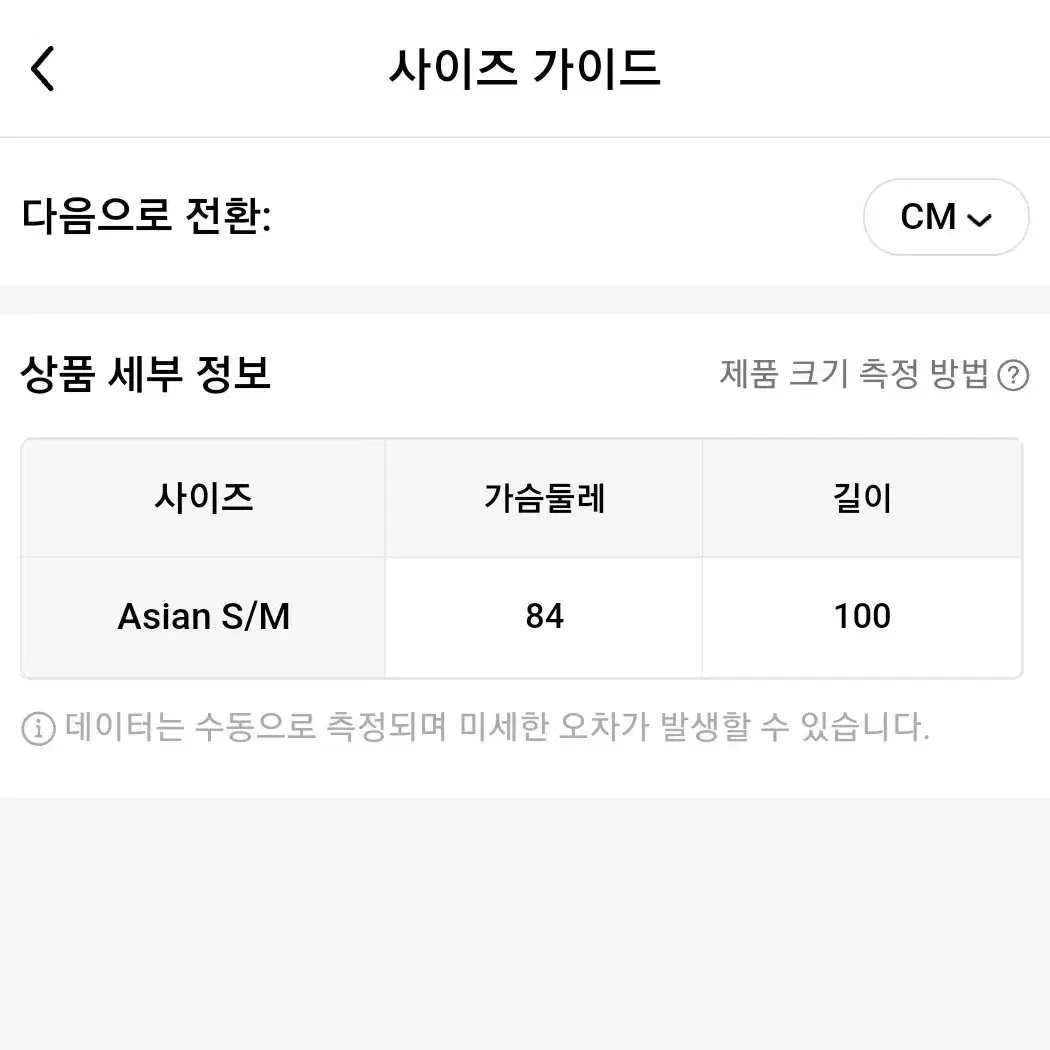Screen dimensions: 1050x1050
Task: Click the 다음으로 전환 label
Action: click(147, 216)
